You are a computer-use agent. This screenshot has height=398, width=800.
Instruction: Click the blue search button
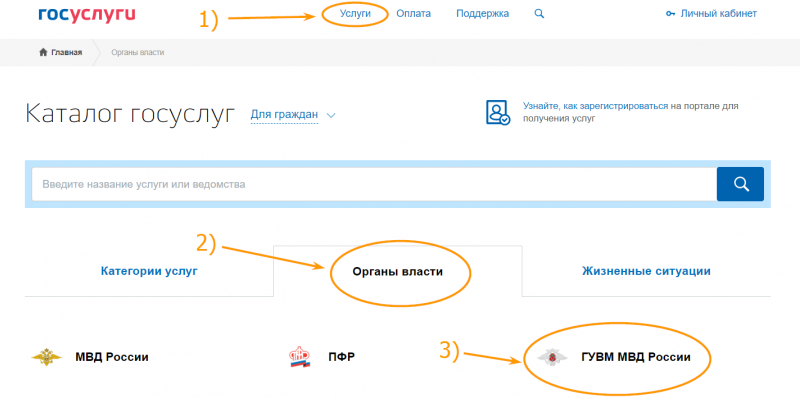[x=740, y=184]
